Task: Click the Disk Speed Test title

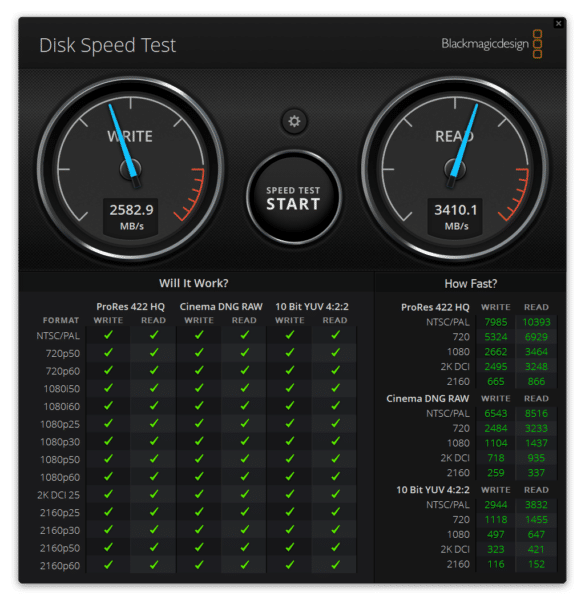Action: [107, 45]
